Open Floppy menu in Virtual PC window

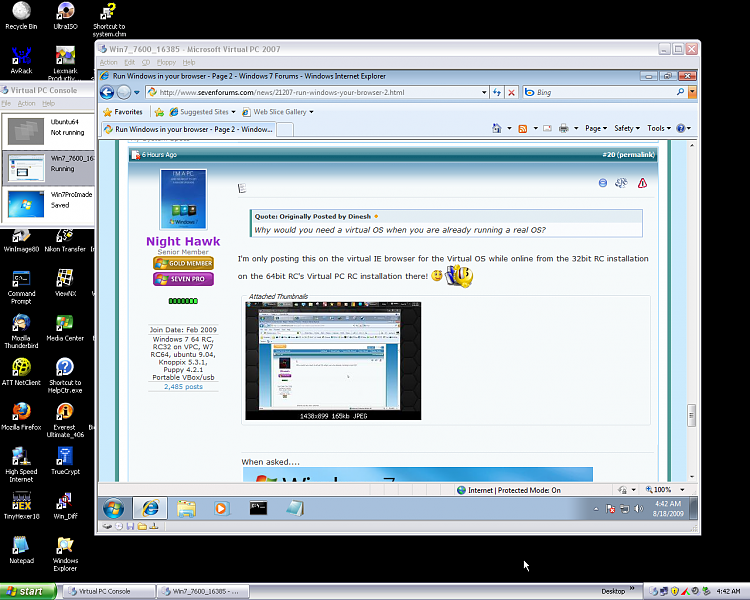pyautogui.click(x=166, y=62)
